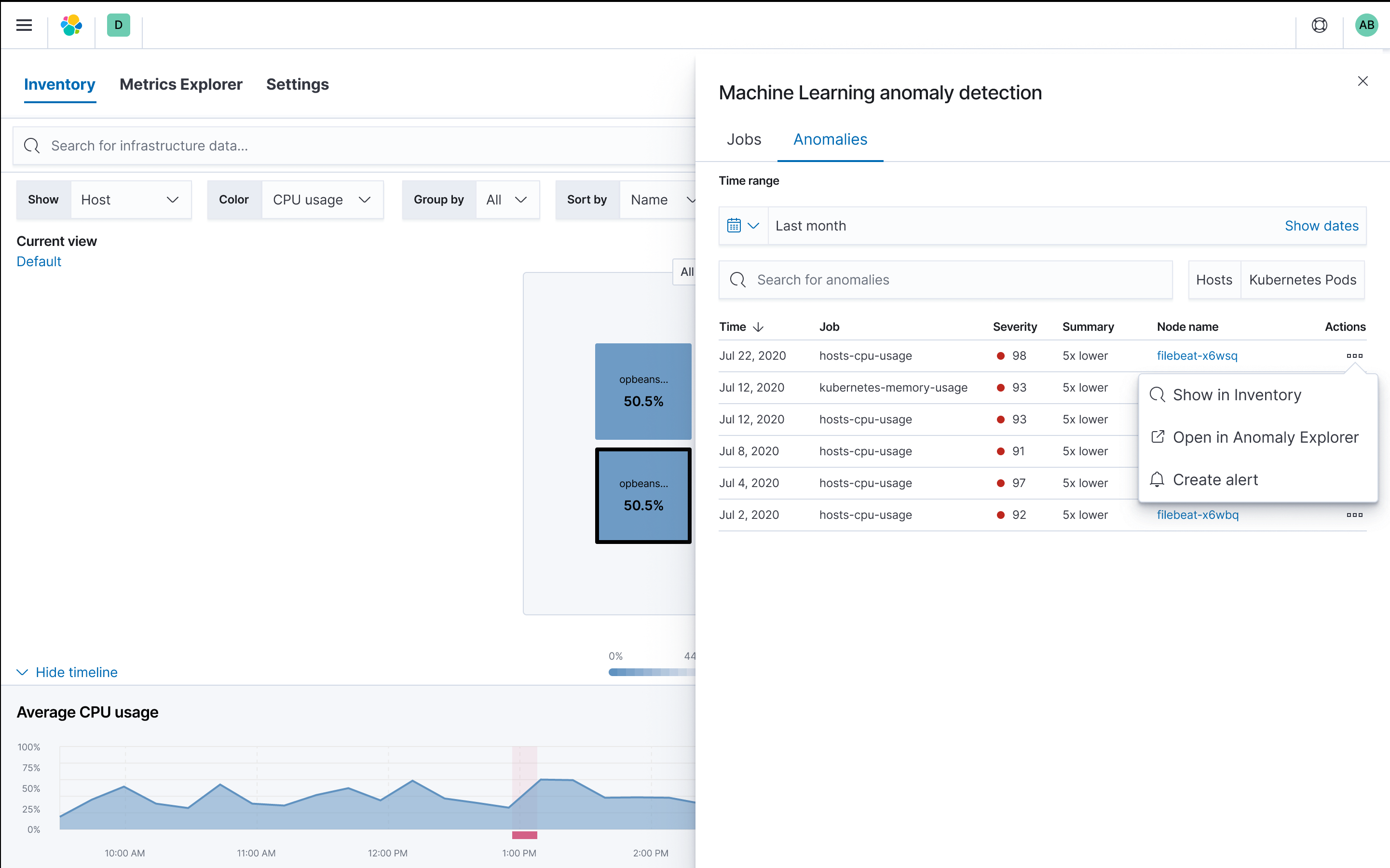Toggle the Hosts filter button

(1214, 280)
